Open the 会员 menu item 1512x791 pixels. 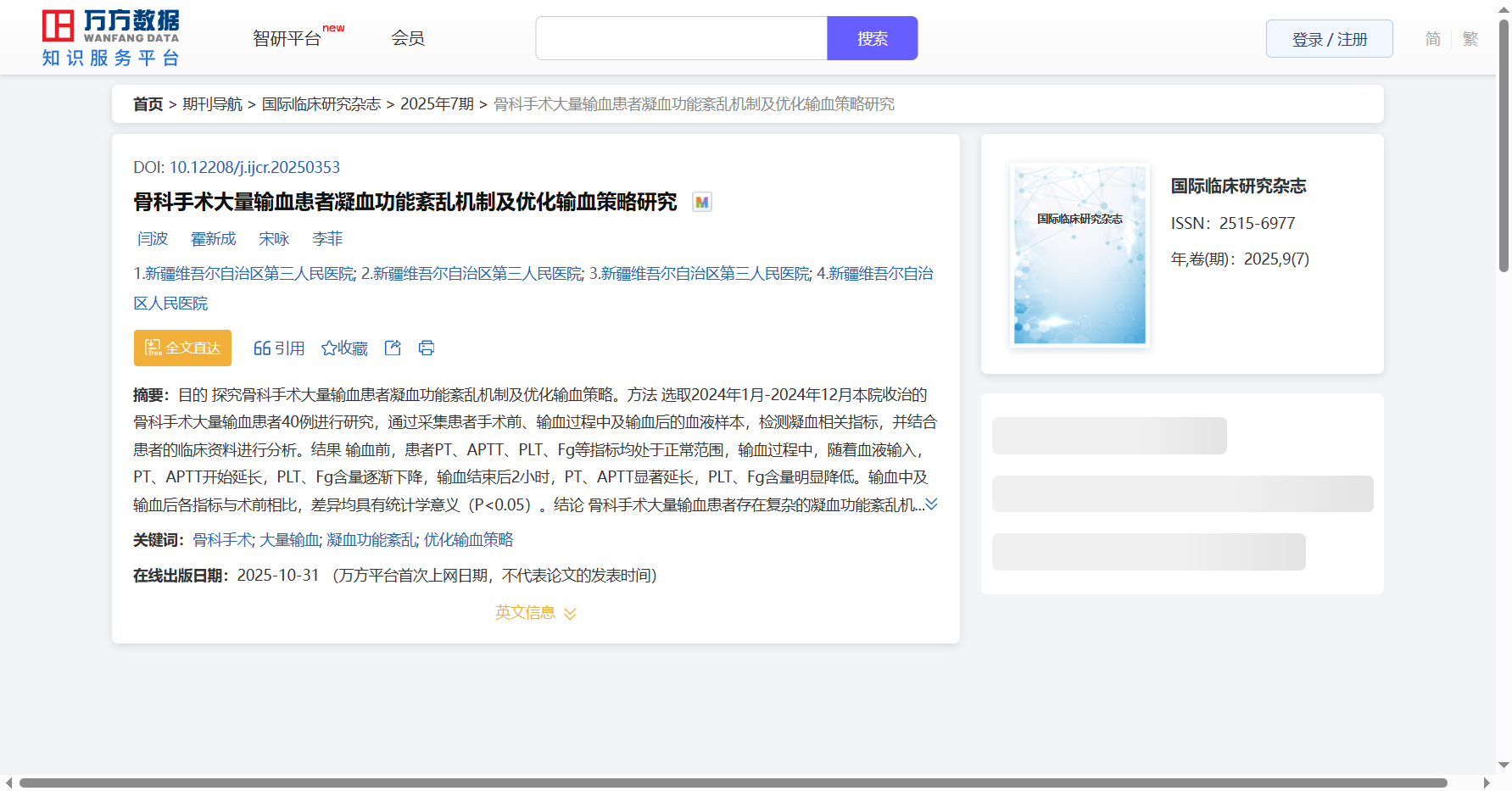click(x=407, y=38)
